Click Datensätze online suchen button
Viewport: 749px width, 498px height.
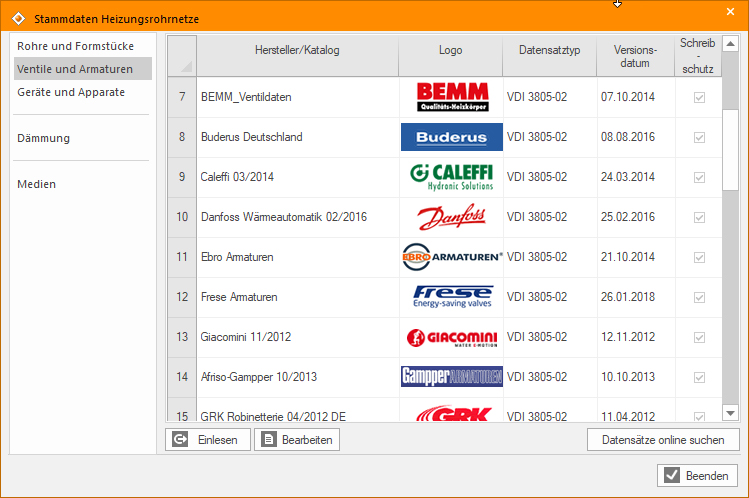663,439
